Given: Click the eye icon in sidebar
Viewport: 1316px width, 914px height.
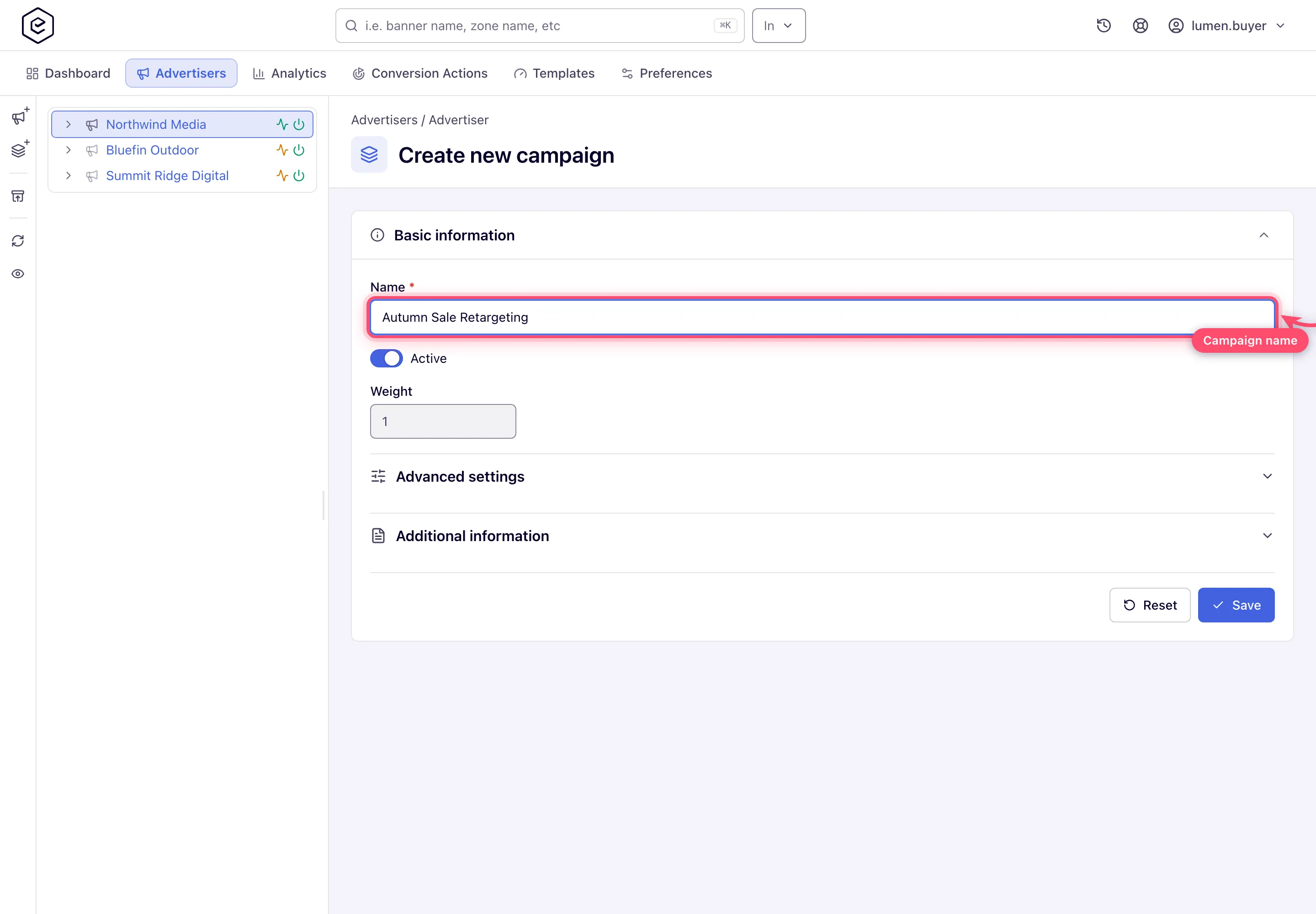Looking at the screenshot, I should tap(18, 274).
